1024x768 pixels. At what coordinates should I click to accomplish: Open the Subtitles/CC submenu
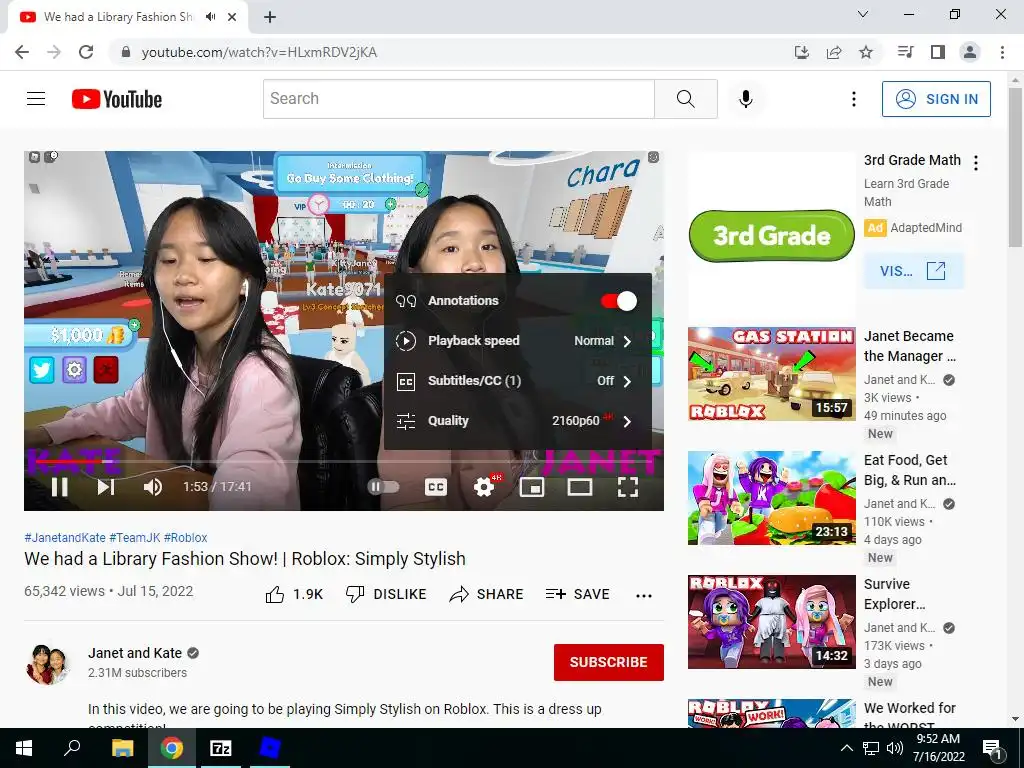pyautogui.click(x=517, y=381)
